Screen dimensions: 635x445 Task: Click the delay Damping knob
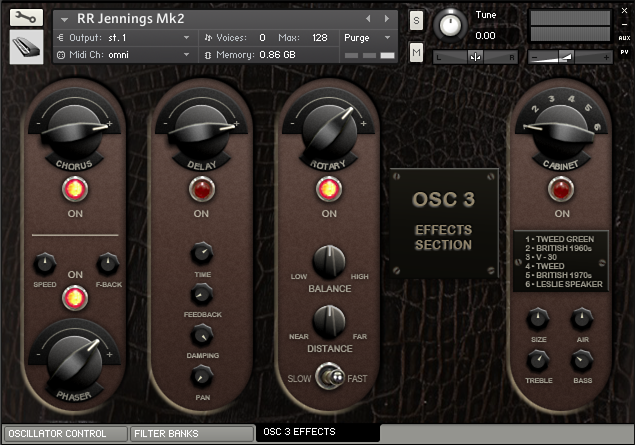(x=202, y=335)
